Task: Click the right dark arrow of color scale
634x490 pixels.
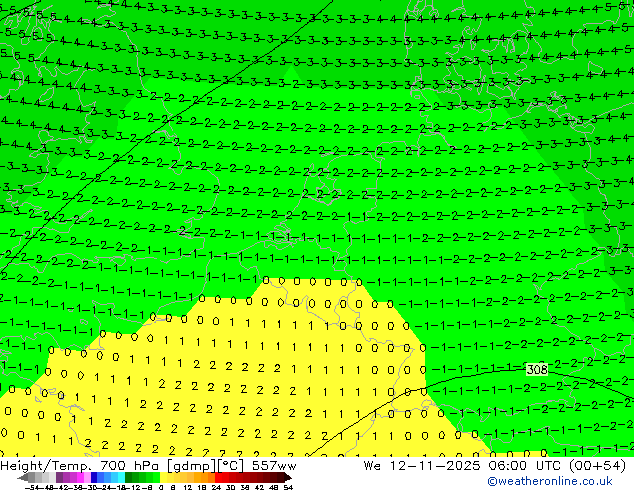Action: pyautogui.click(x=288, y=477)
